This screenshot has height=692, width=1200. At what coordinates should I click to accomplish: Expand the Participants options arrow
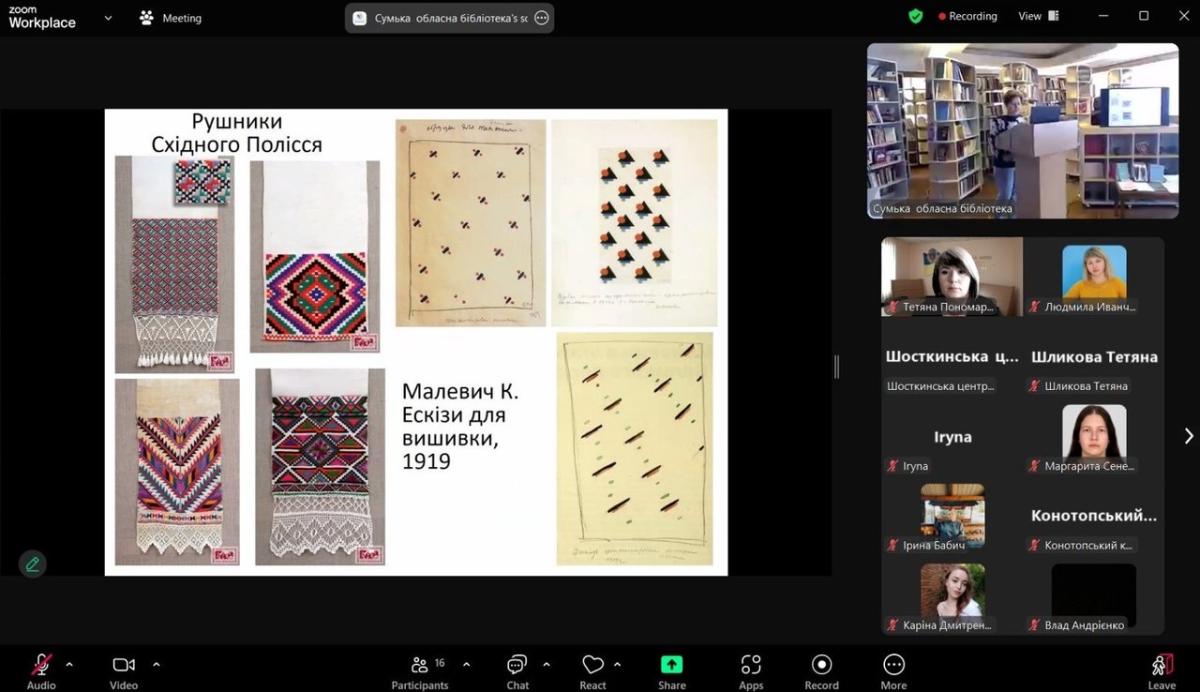pos(466,664)
